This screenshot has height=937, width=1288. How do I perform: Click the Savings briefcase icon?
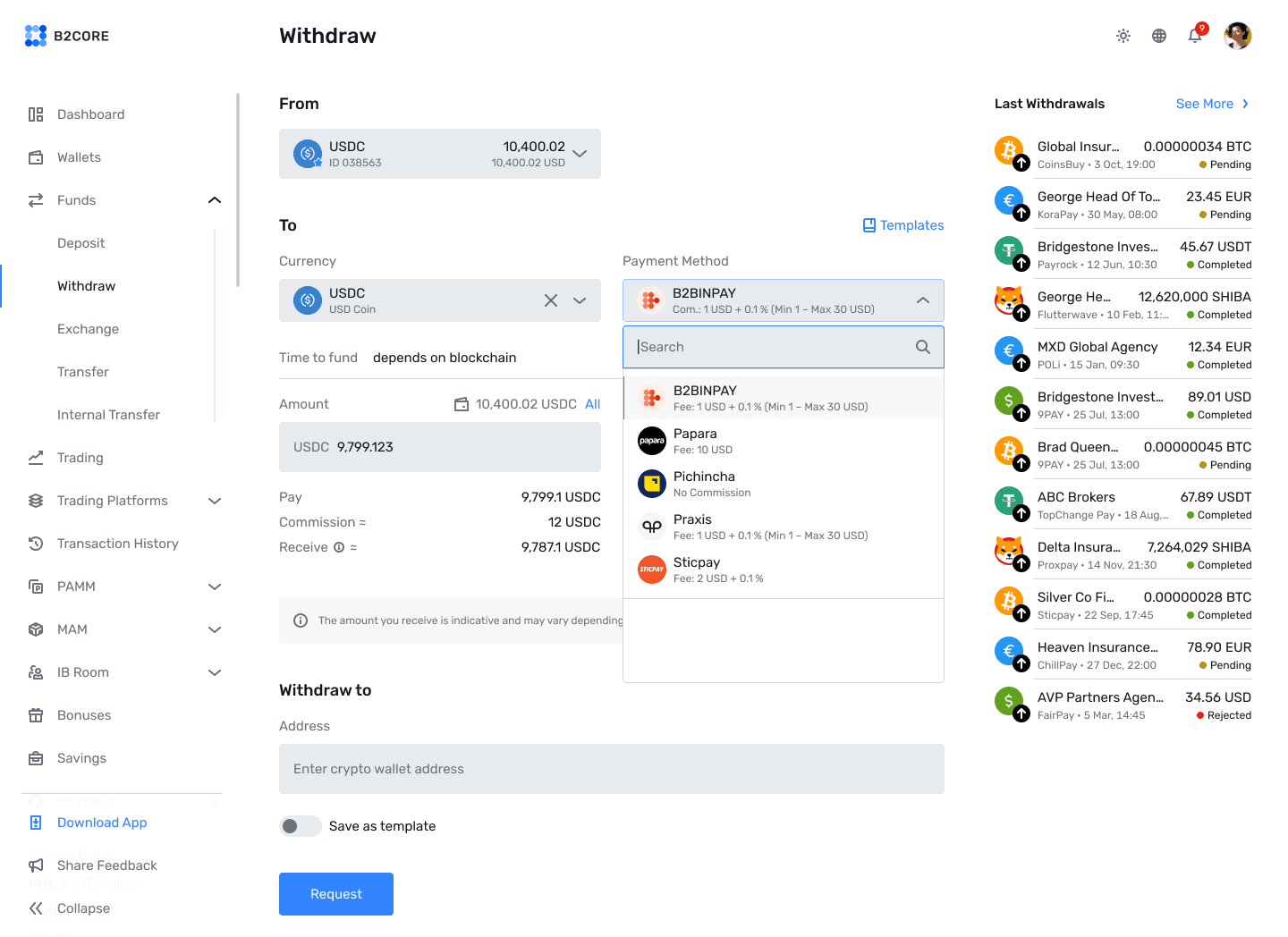(36, 758)
